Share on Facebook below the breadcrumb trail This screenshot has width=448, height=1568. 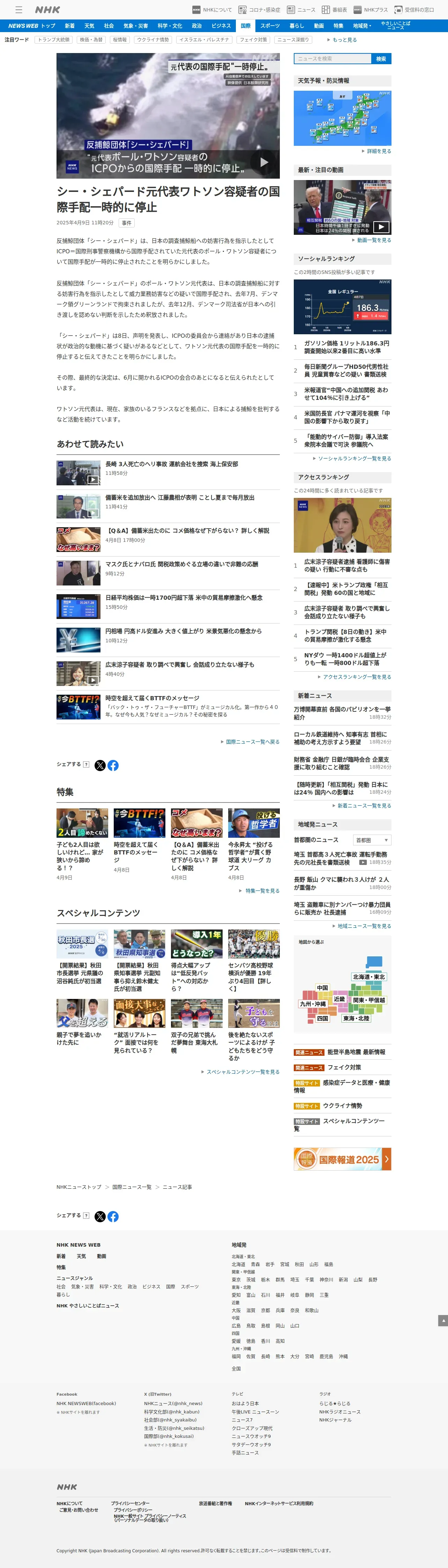click(x=113, y=1217)
